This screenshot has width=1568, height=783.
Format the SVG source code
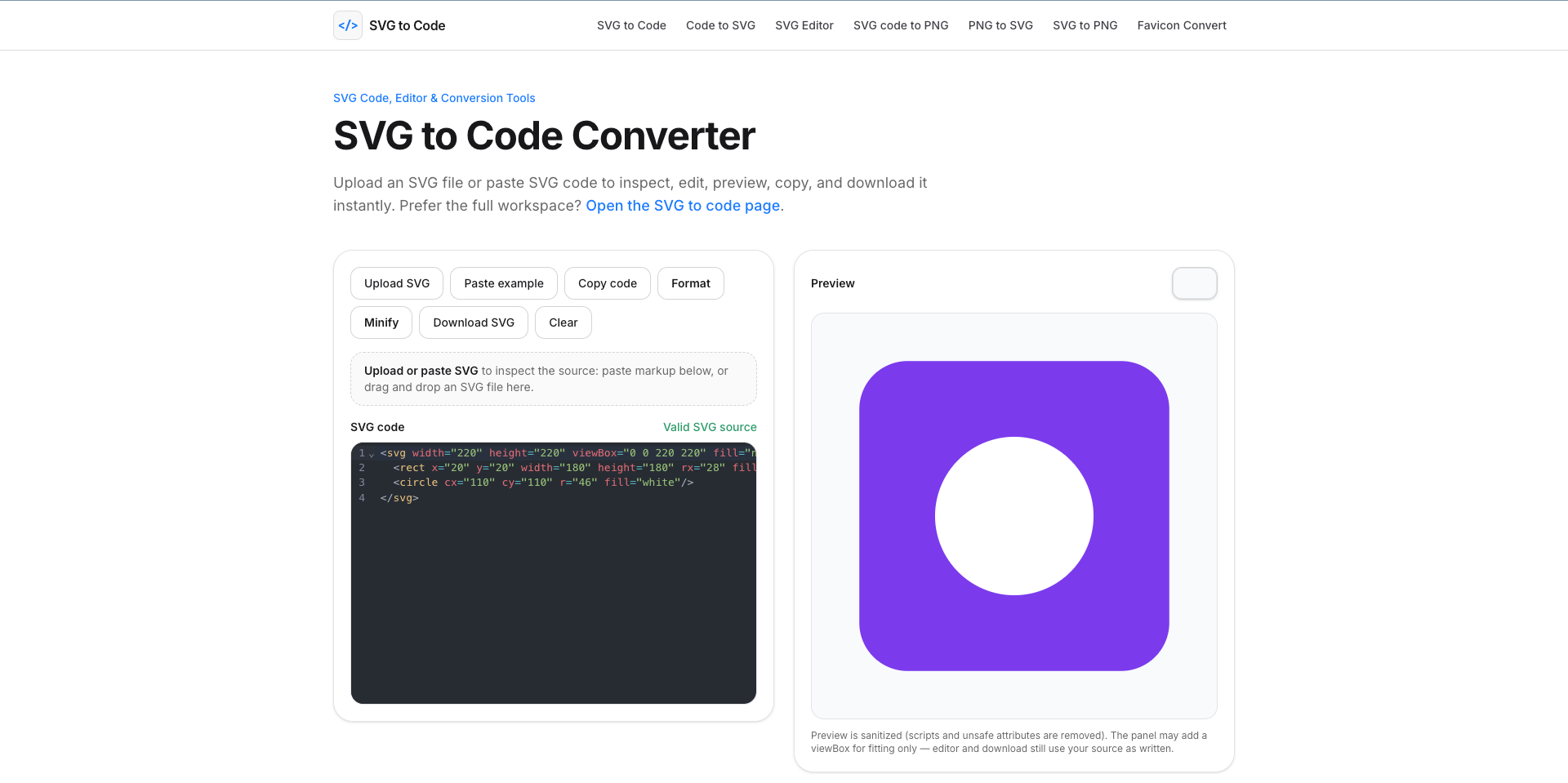[x=690, y=283]
